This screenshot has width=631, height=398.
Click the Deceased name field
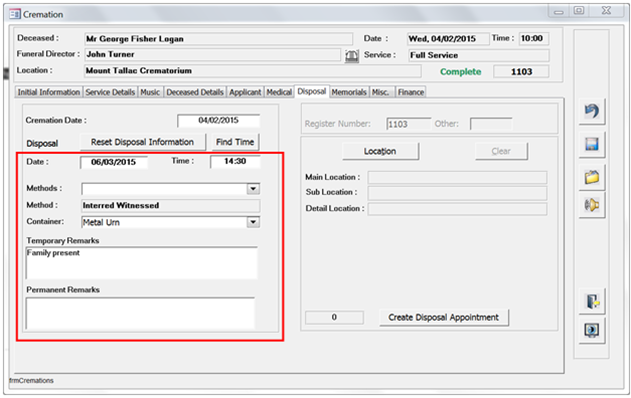[x=219, y=39]
